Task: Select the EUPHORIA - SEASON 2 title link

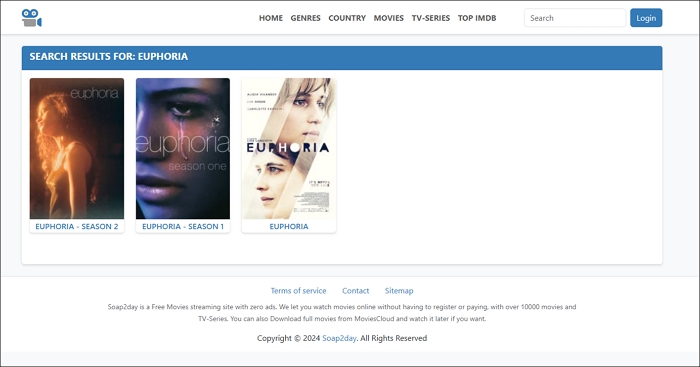Action: 77,226
